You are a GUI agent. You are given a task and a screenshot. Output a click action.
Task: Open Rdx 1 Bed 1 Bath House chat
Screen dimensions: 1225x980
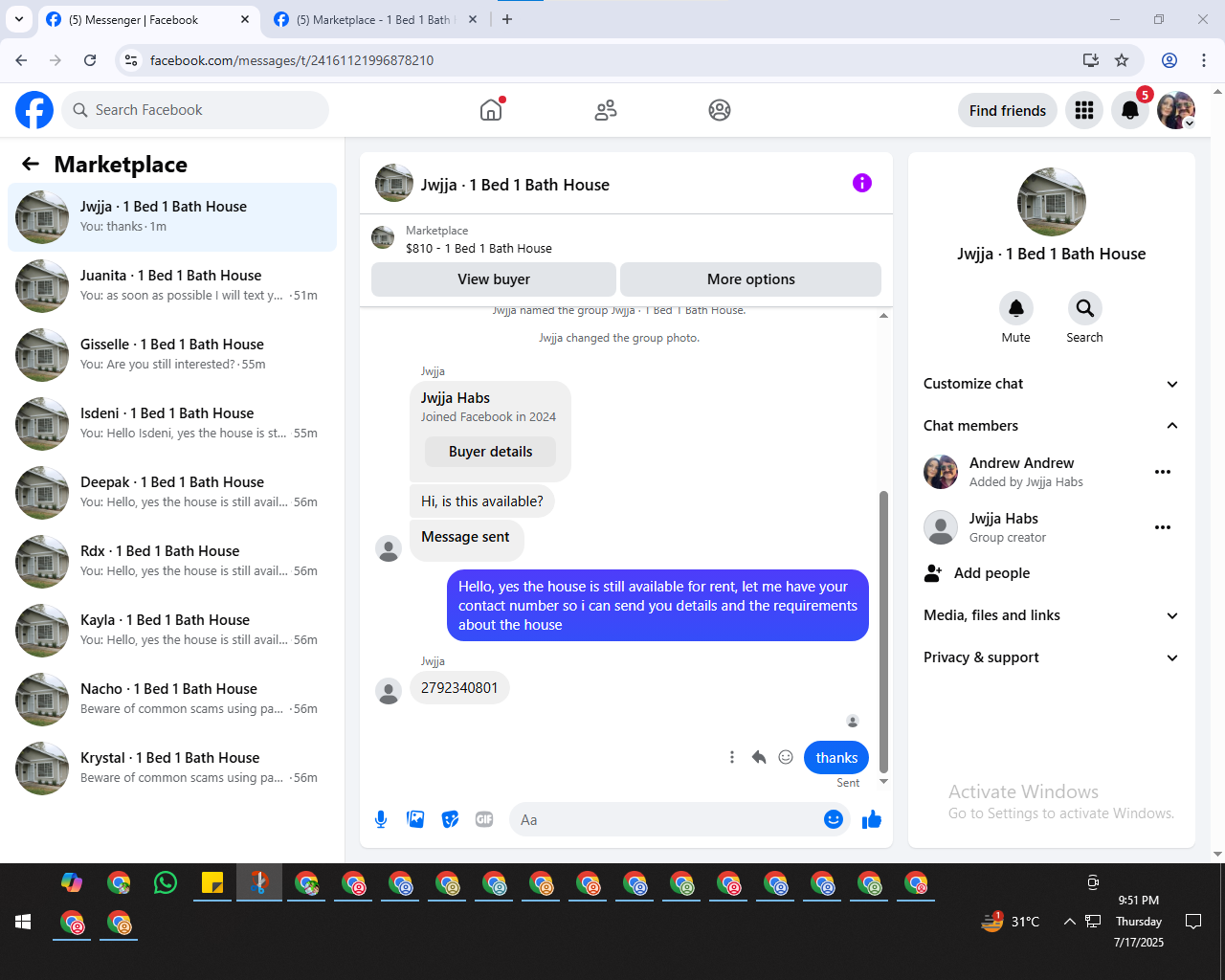tap(172, 561)
